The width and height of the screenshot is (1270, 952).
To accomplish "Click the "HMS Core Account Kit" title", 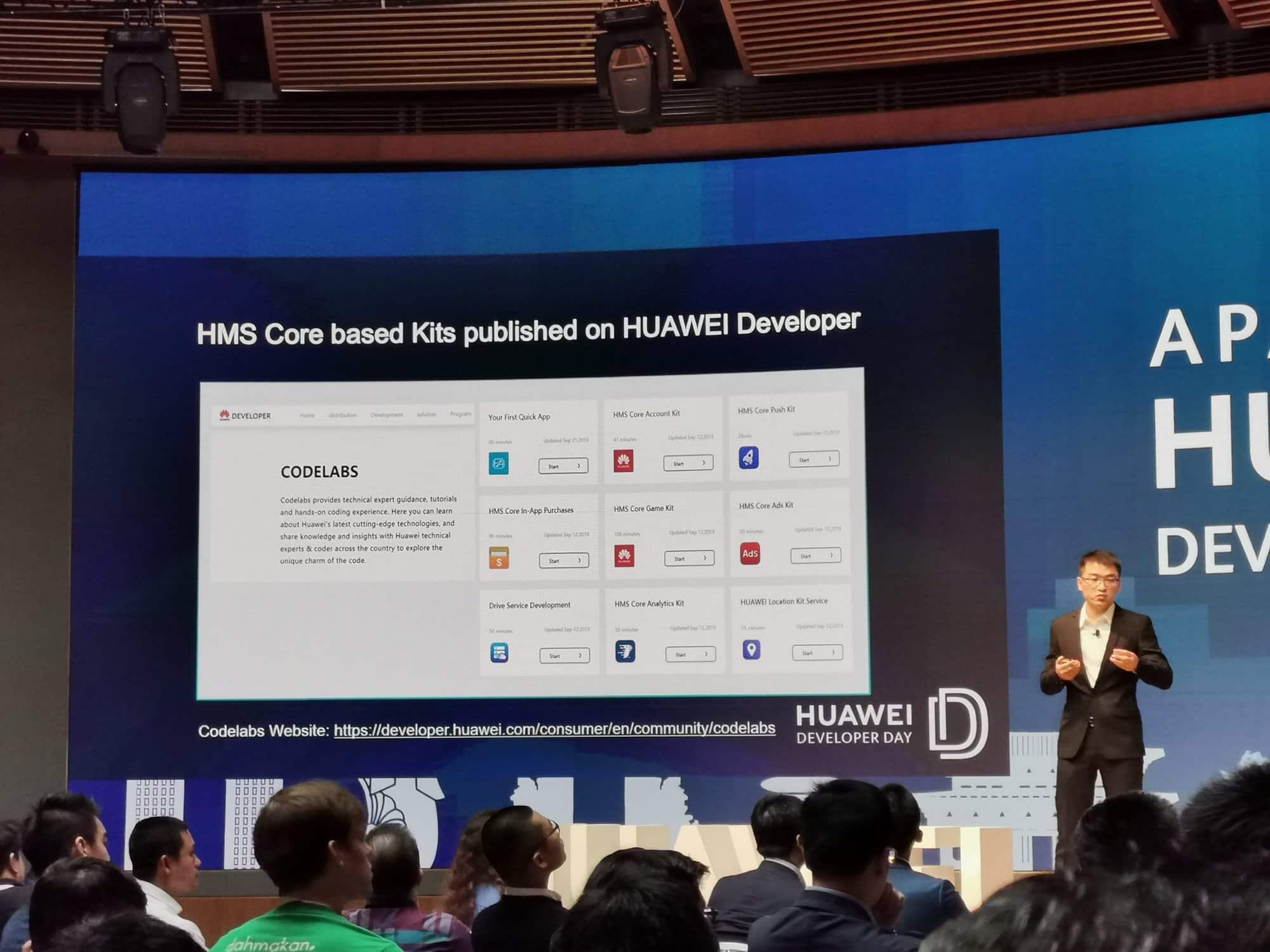I will pos(646,414).
